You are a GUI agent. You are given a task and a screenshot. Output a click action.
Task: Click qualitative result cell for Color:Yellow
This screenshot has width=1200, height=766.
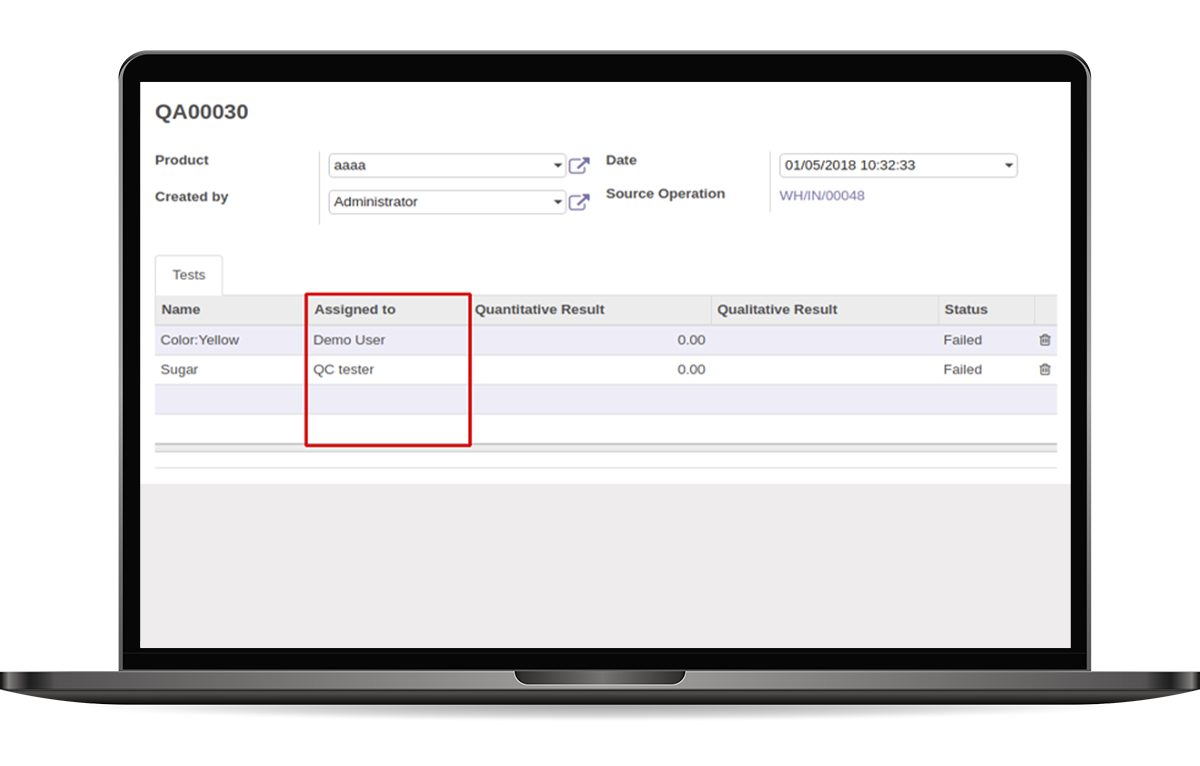(825, 340)
